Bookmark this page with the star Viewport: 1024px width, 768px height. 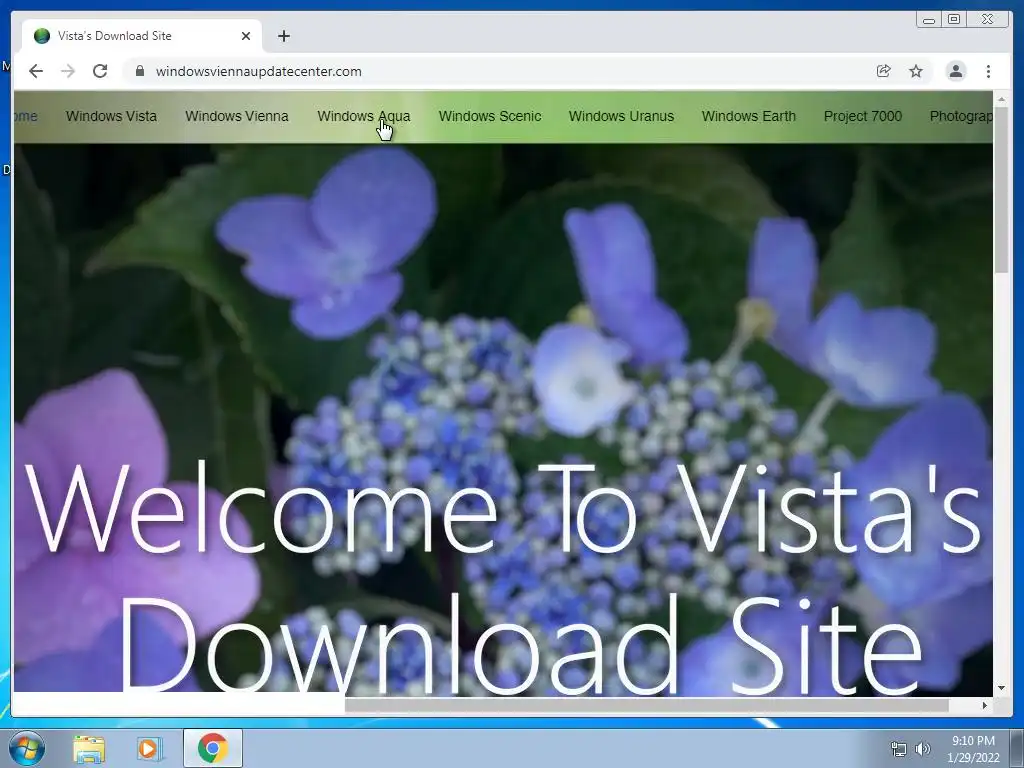point(916,71)
